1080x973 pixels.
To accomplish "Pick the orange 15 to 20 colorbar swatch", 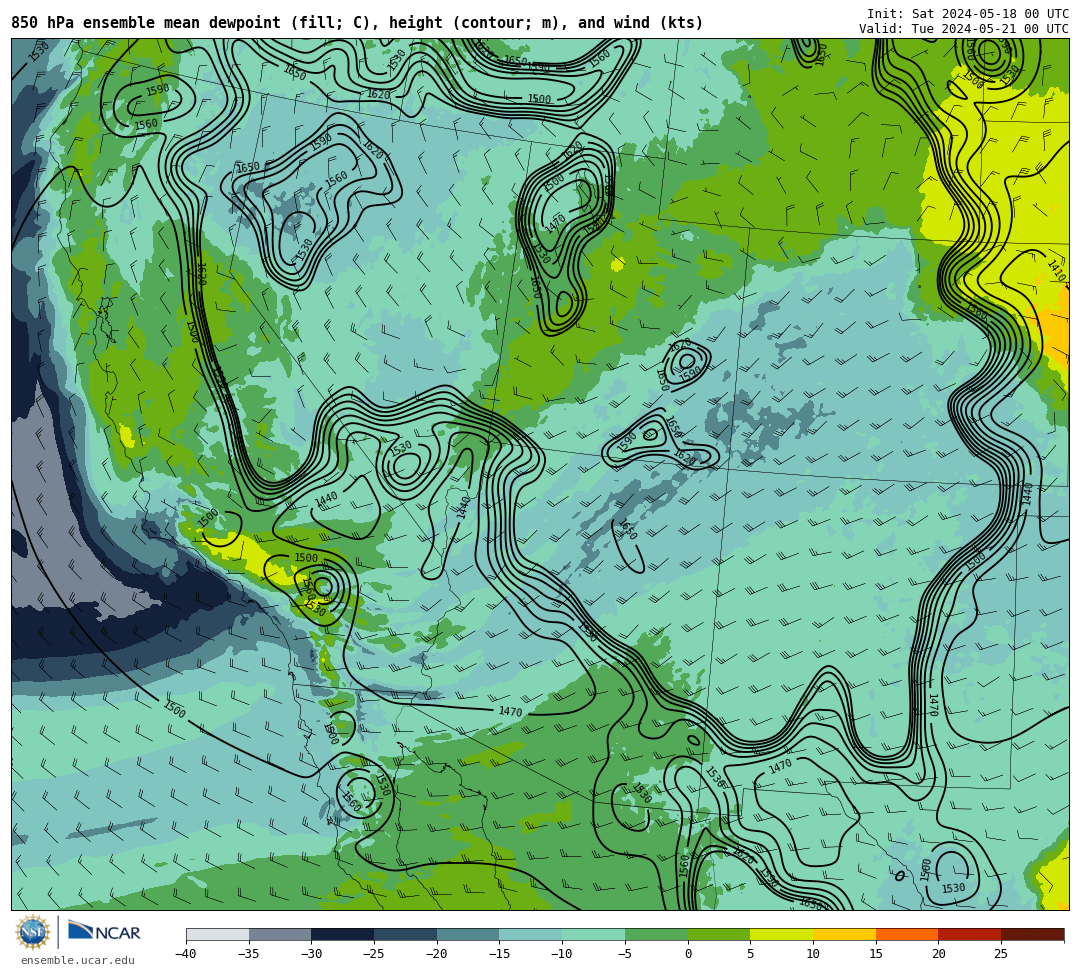I will point(907,934).
